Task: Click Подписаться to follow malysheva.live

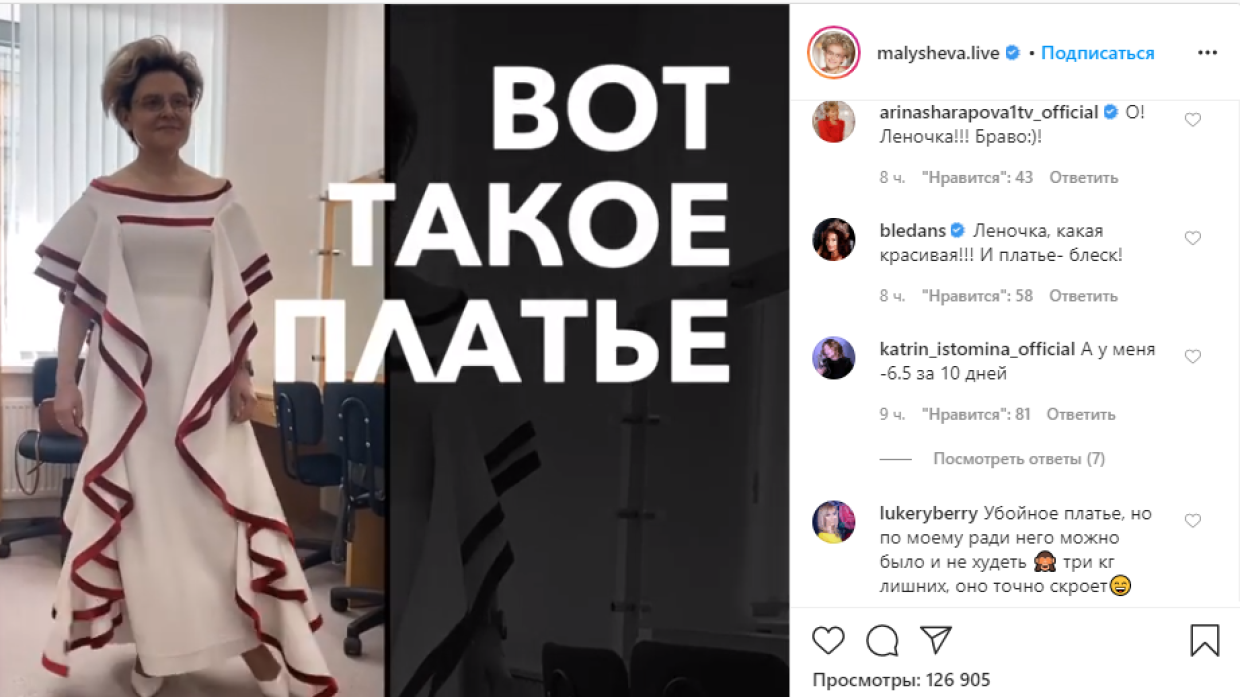Action: [x=1098, y=53]
